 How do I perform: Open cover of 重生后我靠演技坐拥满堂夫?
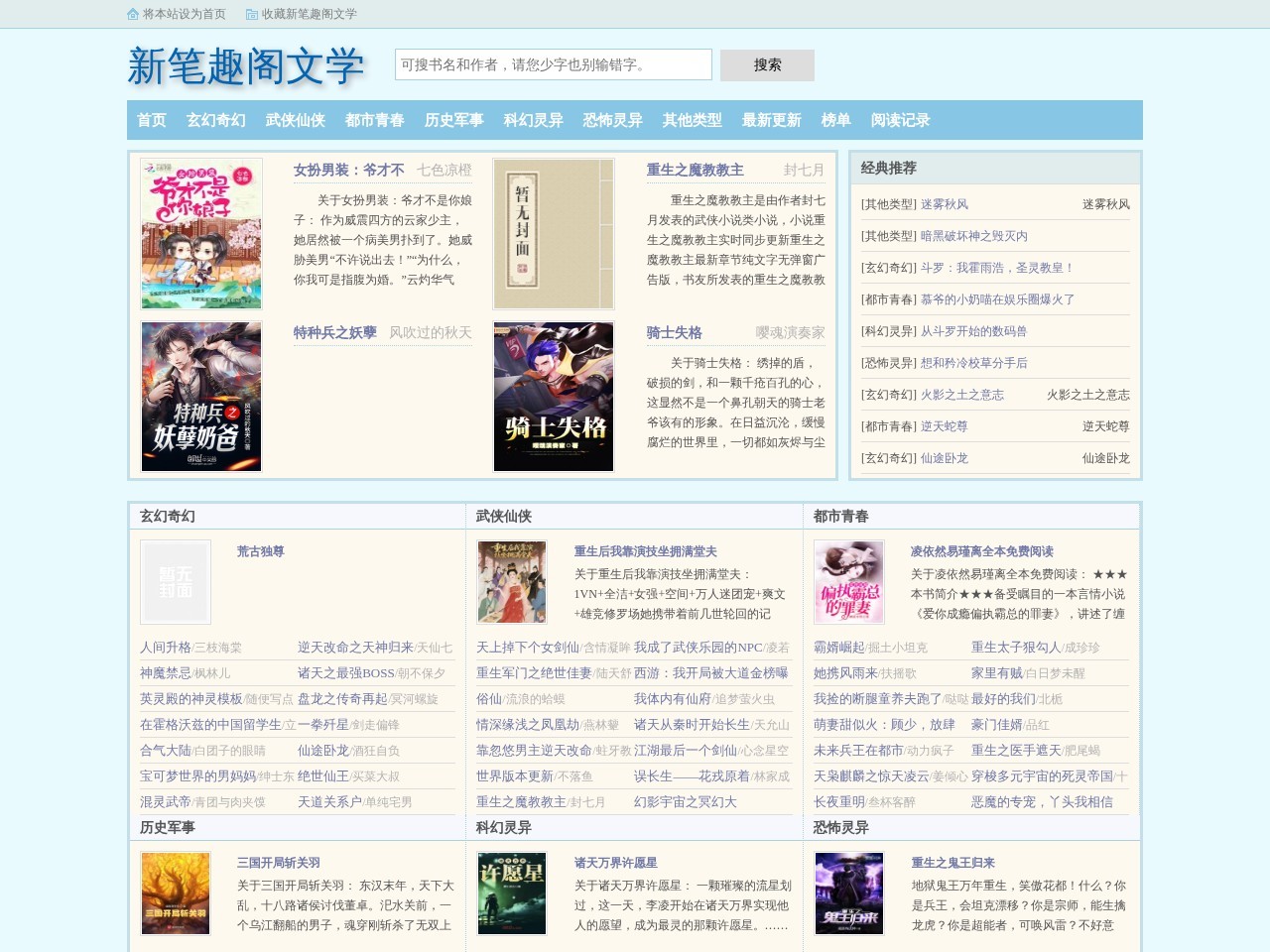tap(512, 582)
